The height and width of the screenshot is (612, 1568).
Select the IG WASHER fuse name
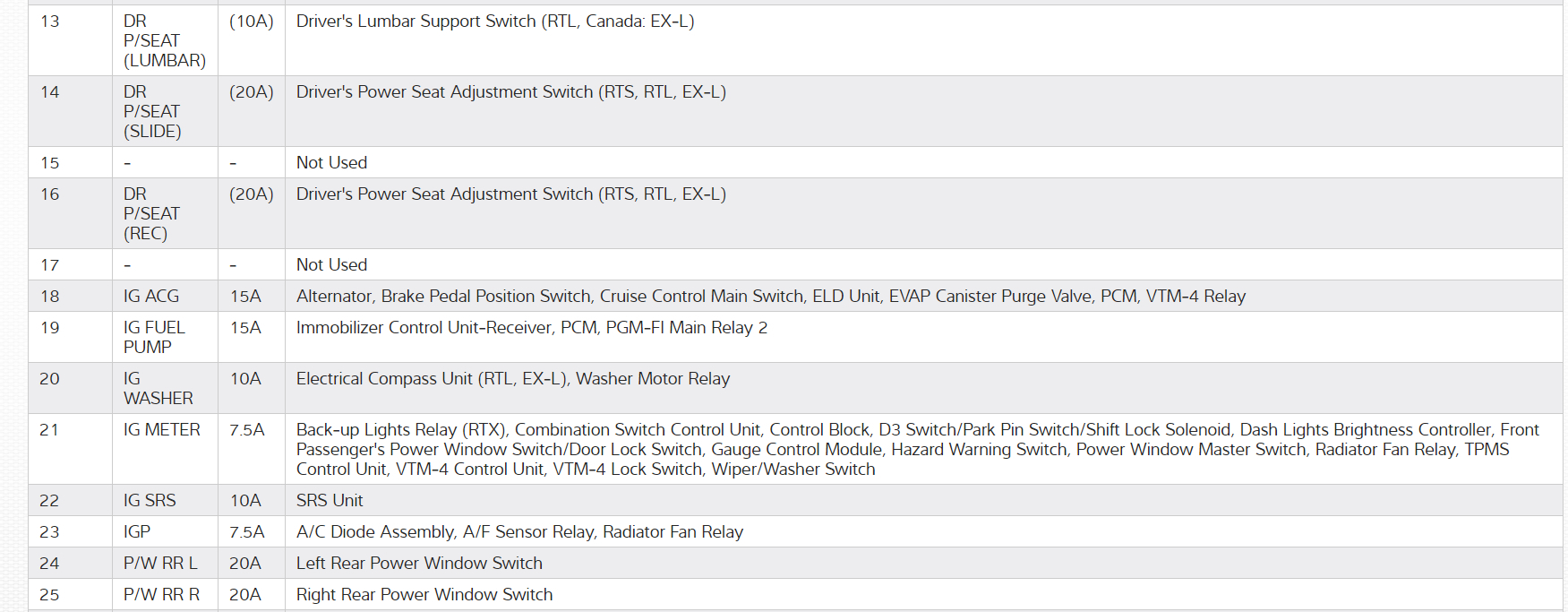tap(158, 389)
